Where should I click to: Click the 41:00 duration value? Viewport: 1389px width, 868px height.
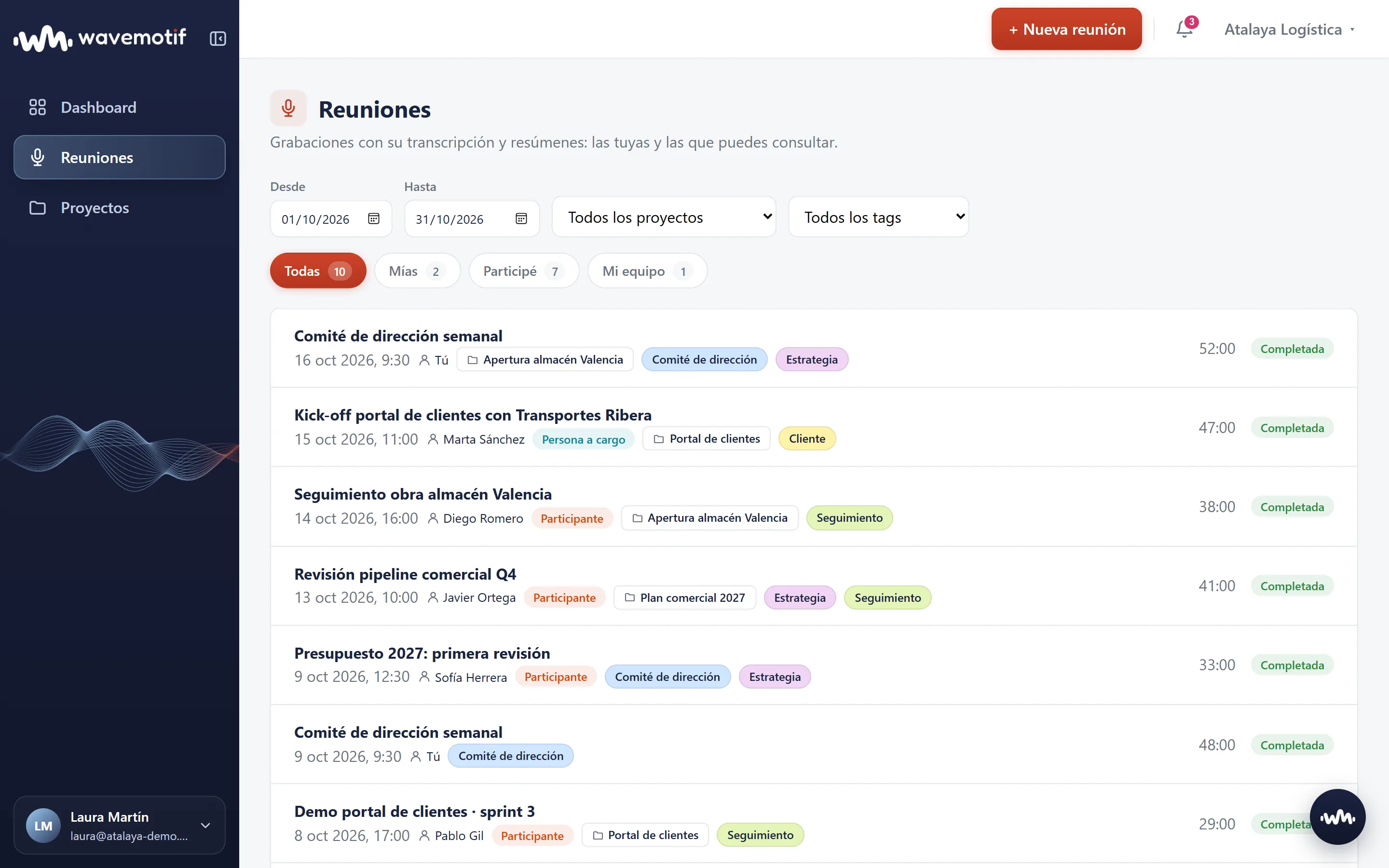coord(1217,586)
